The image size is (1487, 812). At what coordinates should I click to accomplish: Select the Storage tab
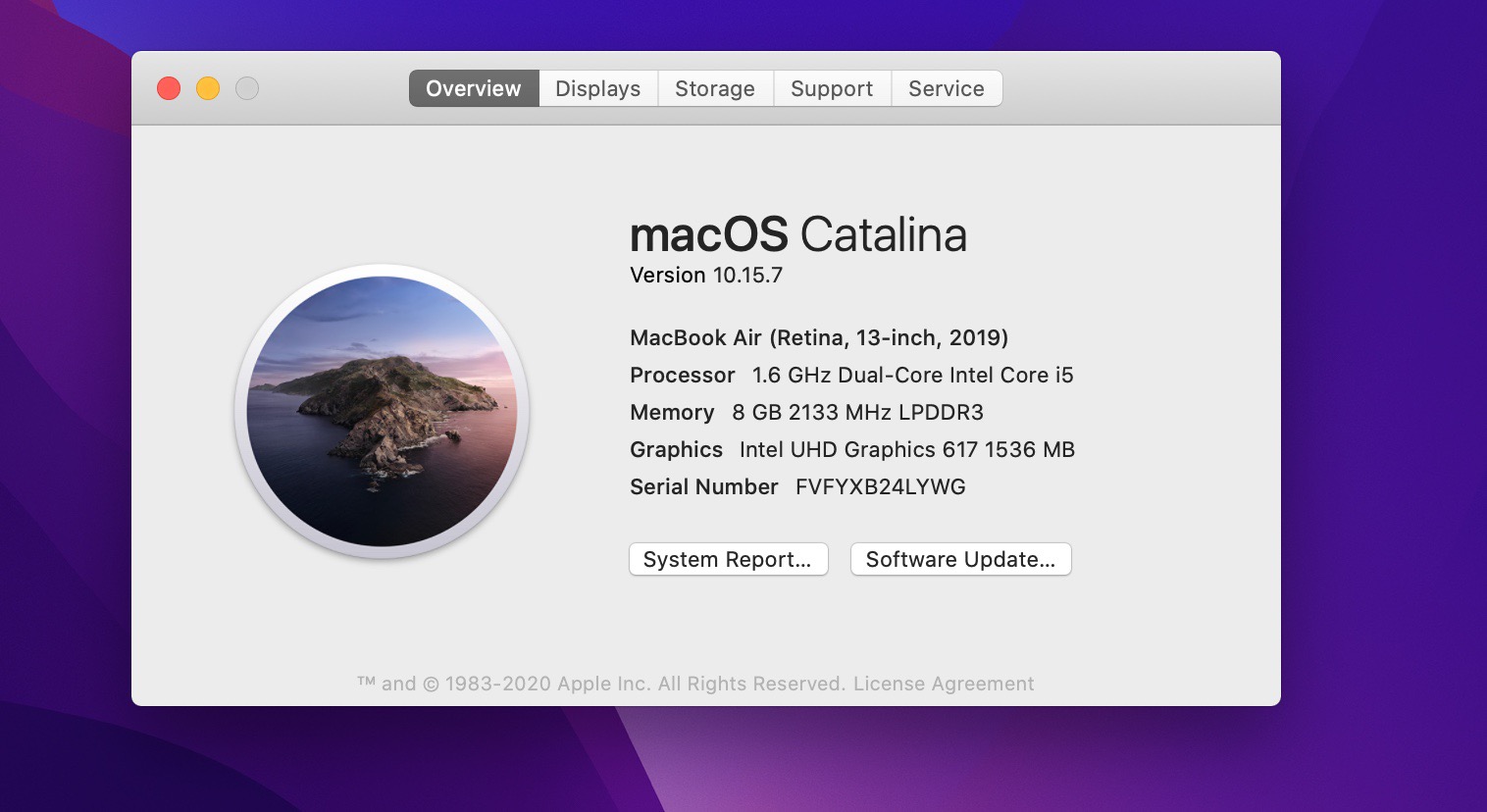coord(715,88)
